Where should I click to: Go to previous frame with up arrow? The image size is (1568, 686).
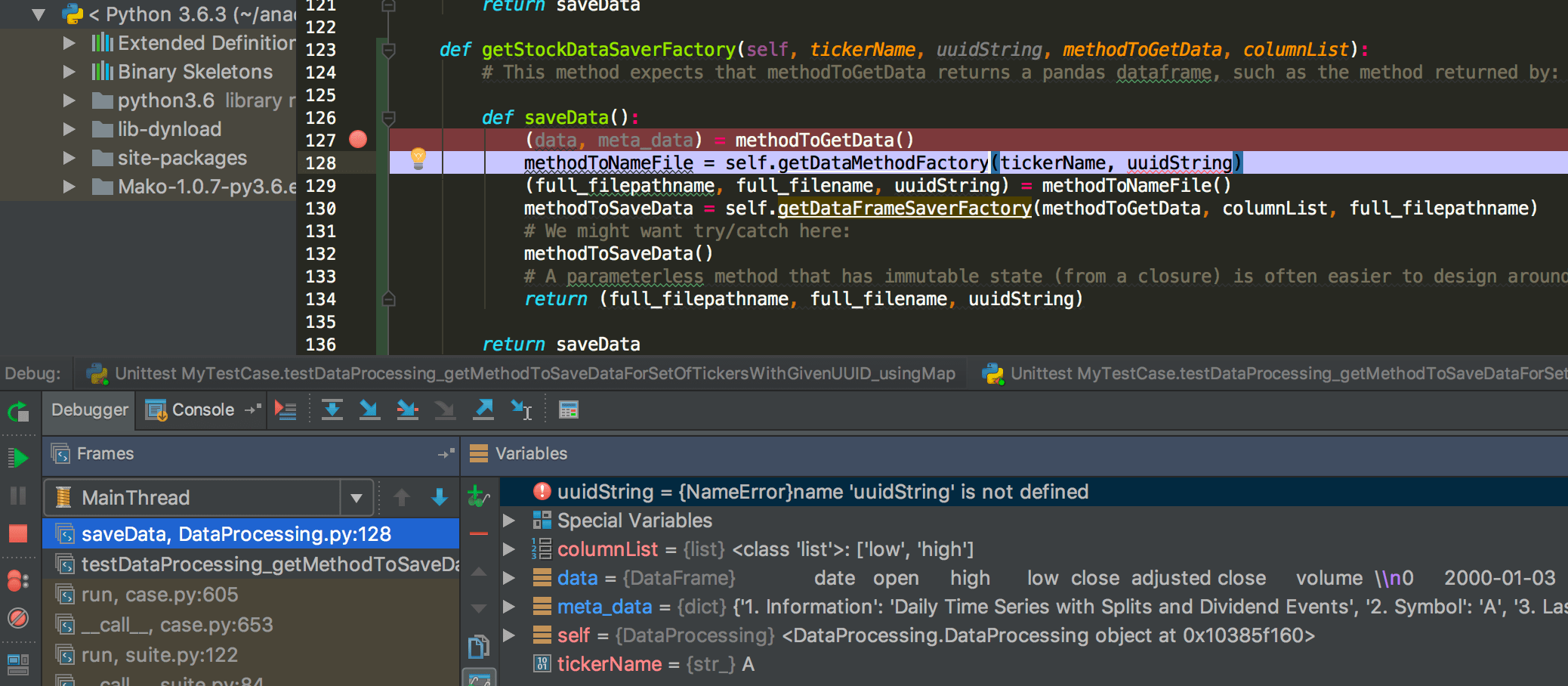point(402,497)
